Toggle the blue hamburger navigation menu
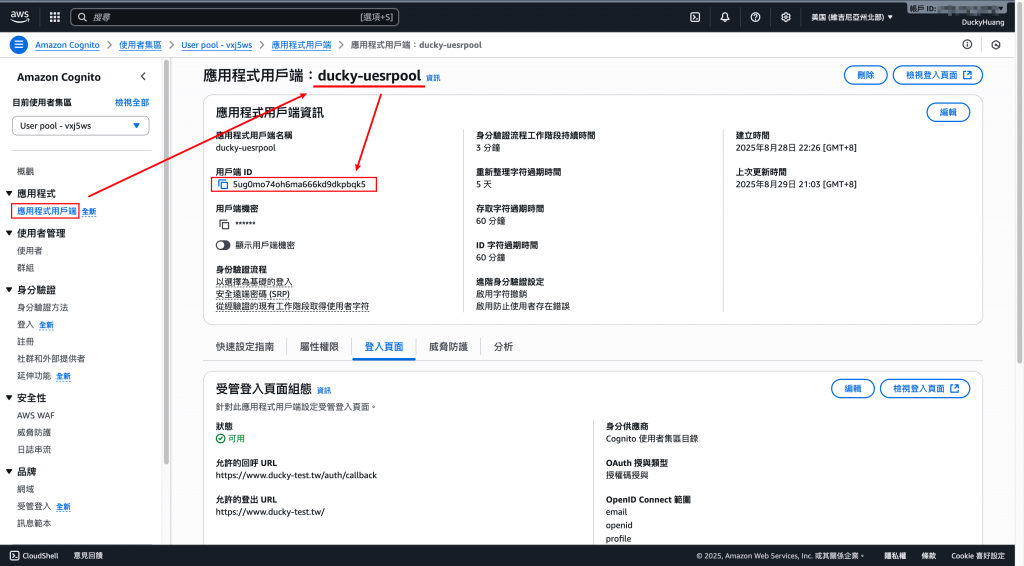Image resolution: width=1024 pixels, height=566 pixels. coord(19,45)
